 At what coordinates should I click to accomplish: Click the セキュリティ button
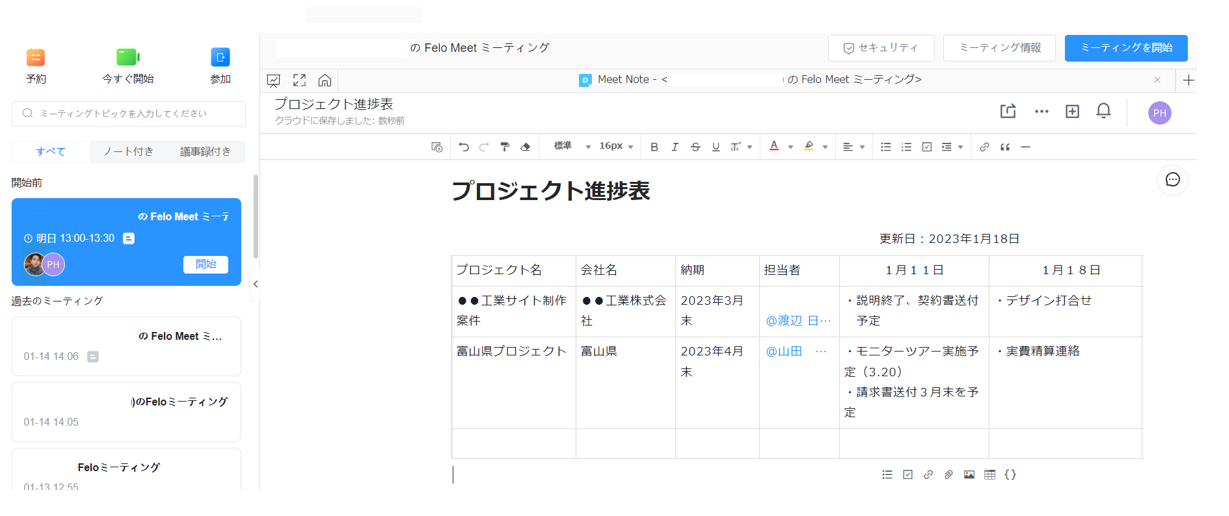click(x=881, y=48)
